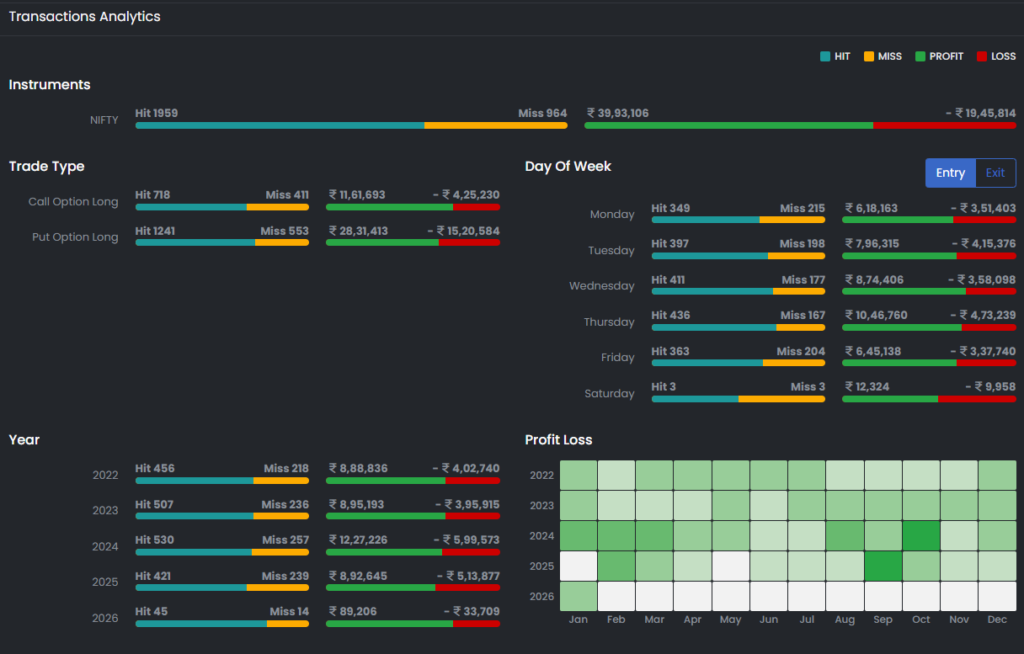Click the Transactions Analytics title
Viewport: 1024px width, 654px height.
(x=85, y=17)
